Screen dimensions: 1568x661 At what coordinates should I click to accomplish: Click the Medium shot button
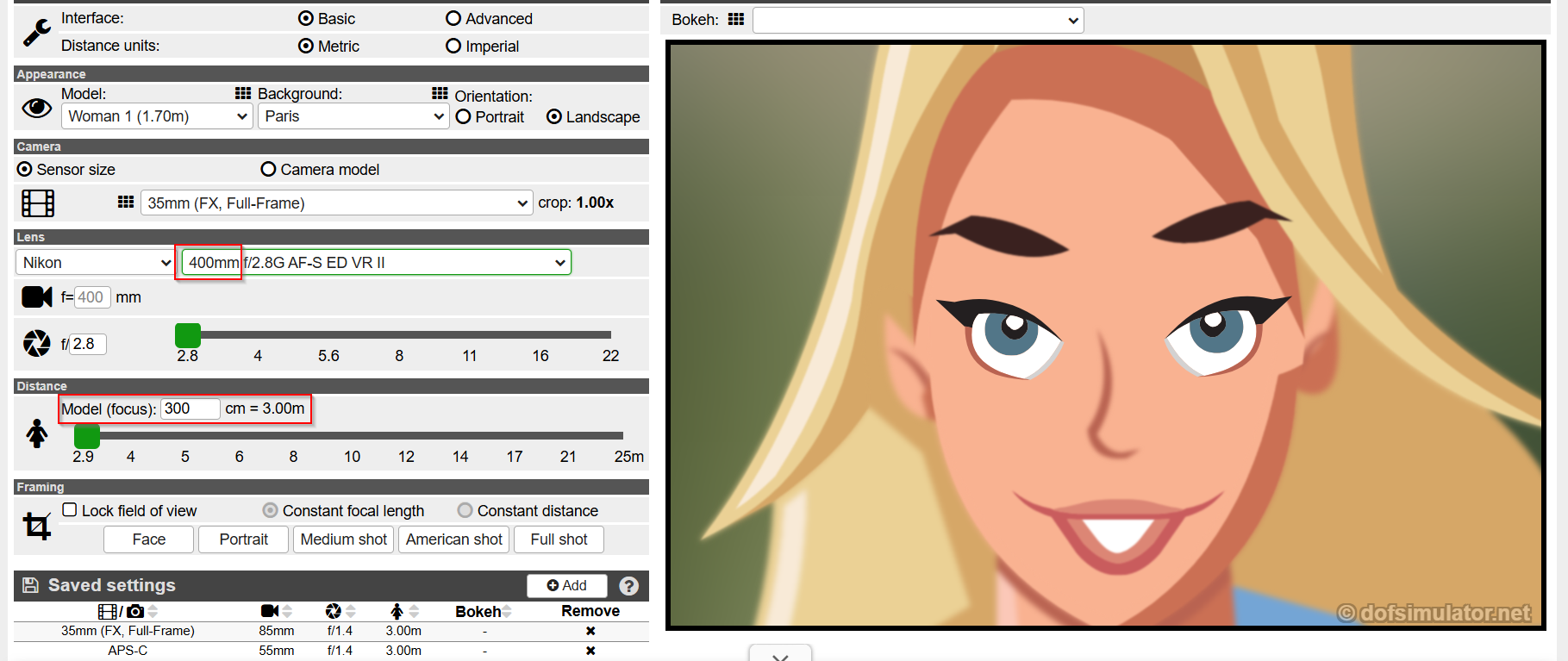click(343, 539)
